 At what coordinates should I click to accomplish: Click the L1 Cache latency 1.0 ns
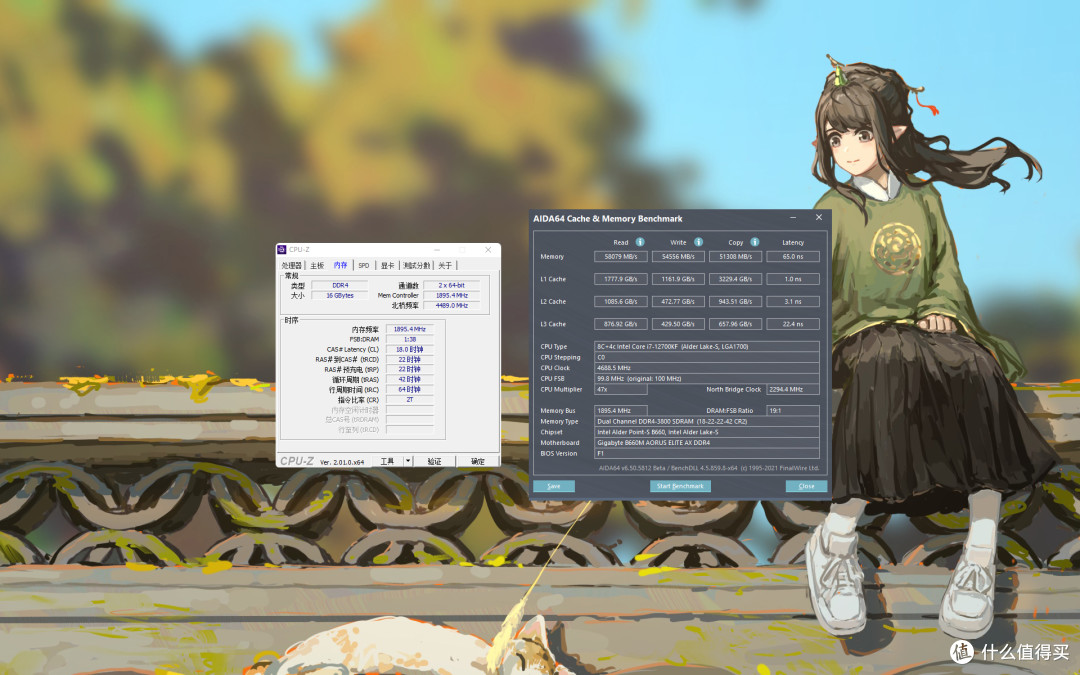(793, 279)
